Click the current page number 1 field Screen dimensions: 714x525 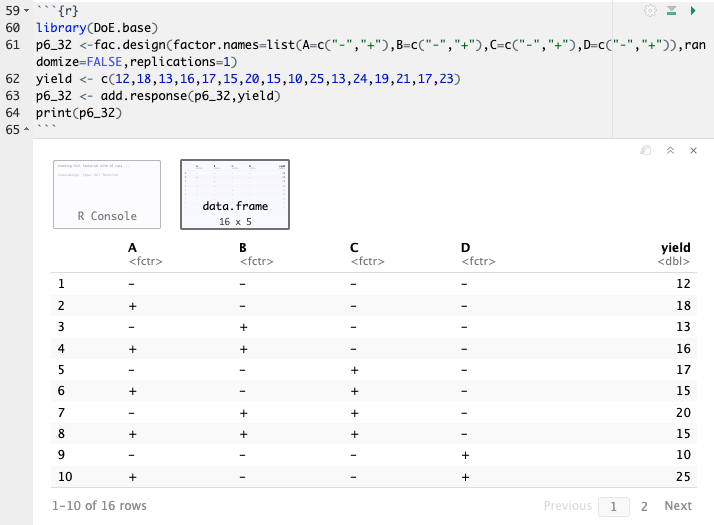(x=613, y=506)
